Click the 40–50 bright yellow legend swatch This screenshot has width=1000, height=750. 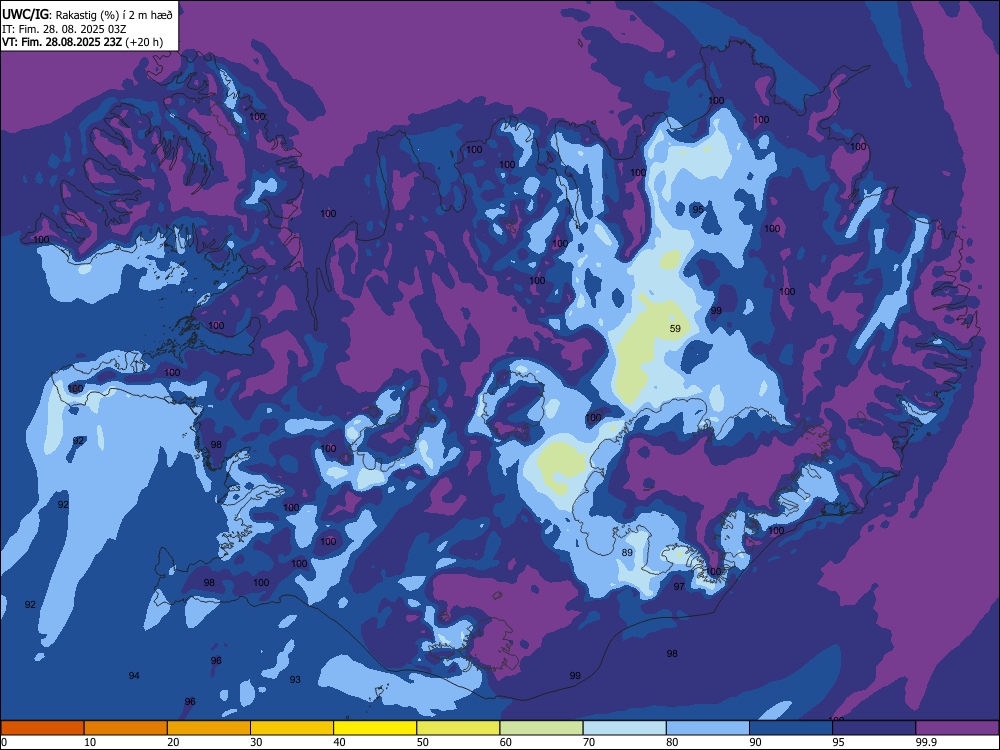point(375,728)
